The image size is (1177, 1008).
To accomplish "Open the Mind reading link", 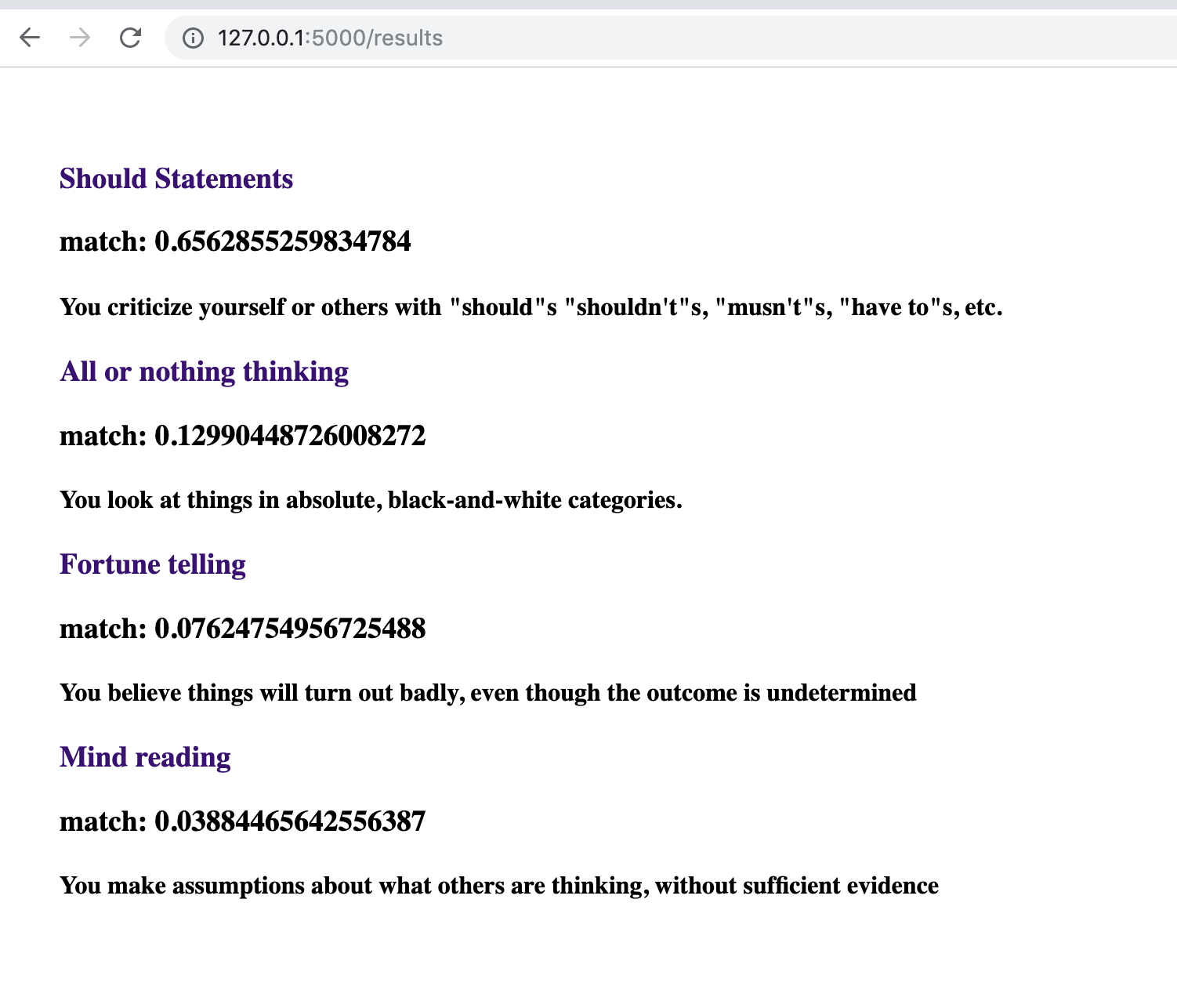I will coord(145,757).
